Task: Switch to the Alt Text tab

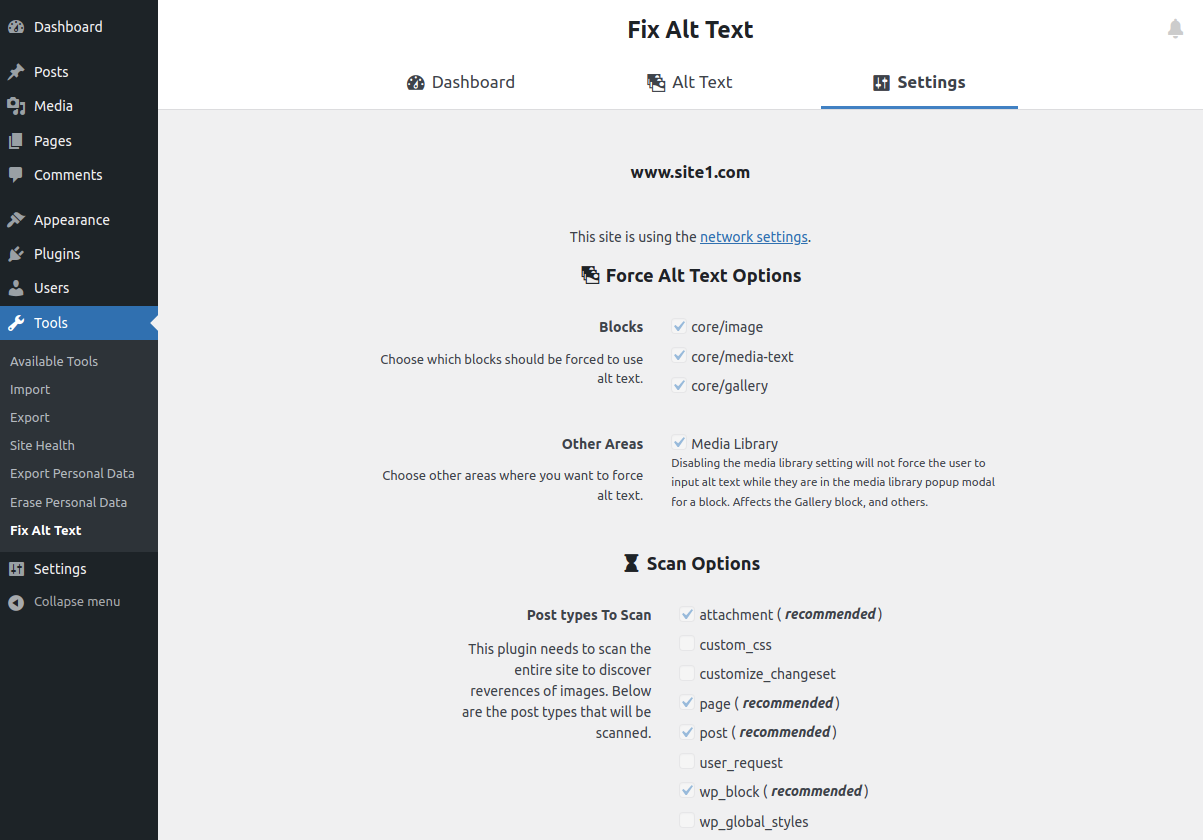Action: [x=690, y=82]
